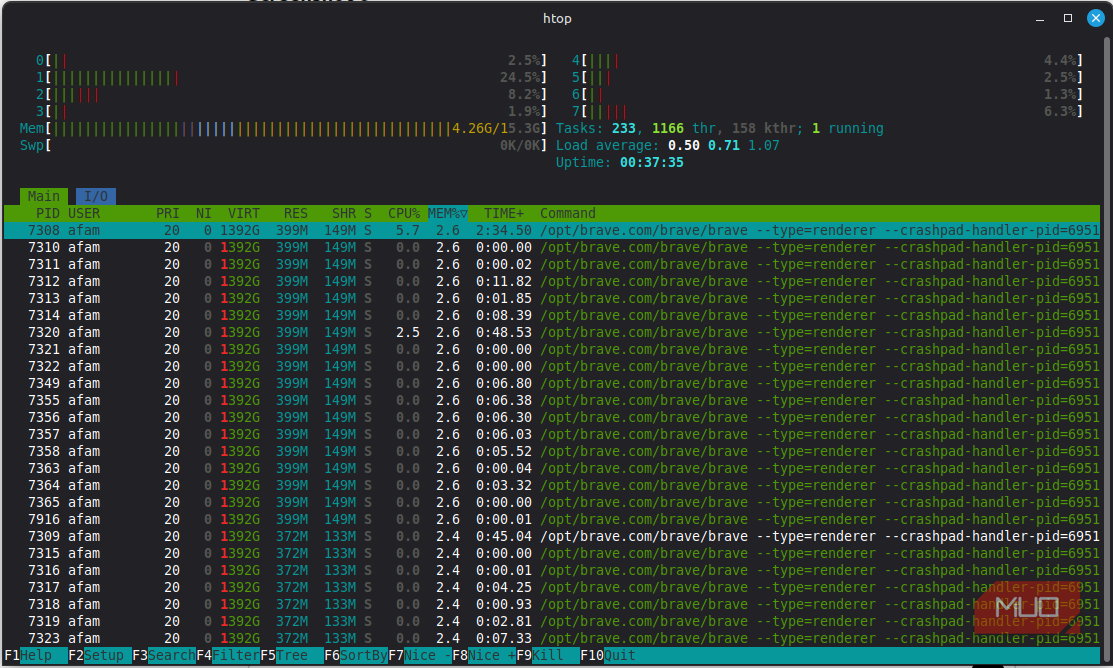Click the Load average values

coord(723,146)
